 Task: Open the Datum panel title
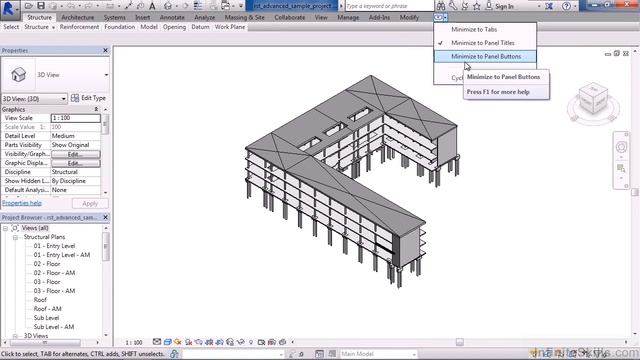[200, 27]
